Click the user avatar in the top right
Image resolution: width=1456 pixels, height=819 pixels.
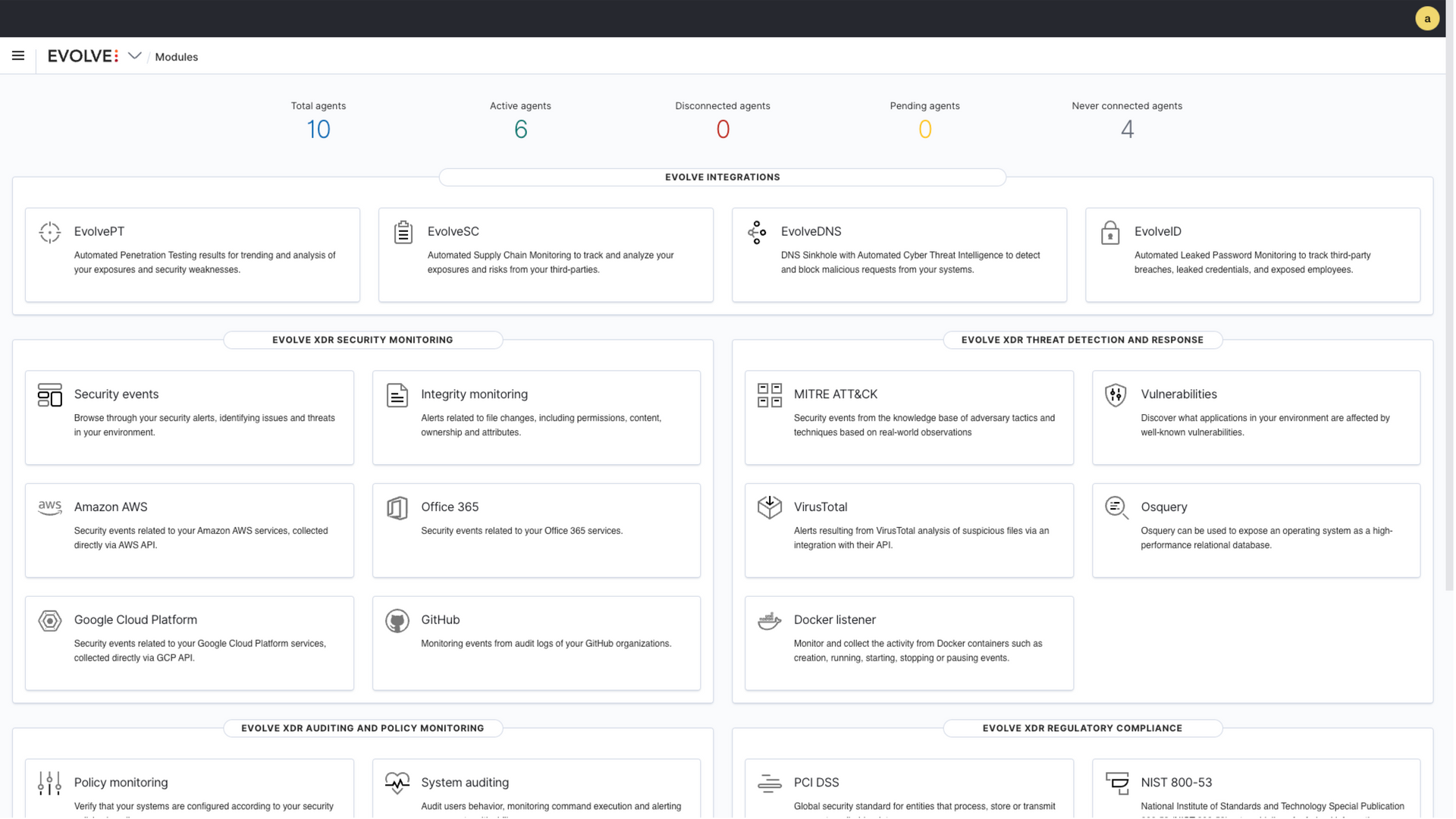[x=1427, y=18]
